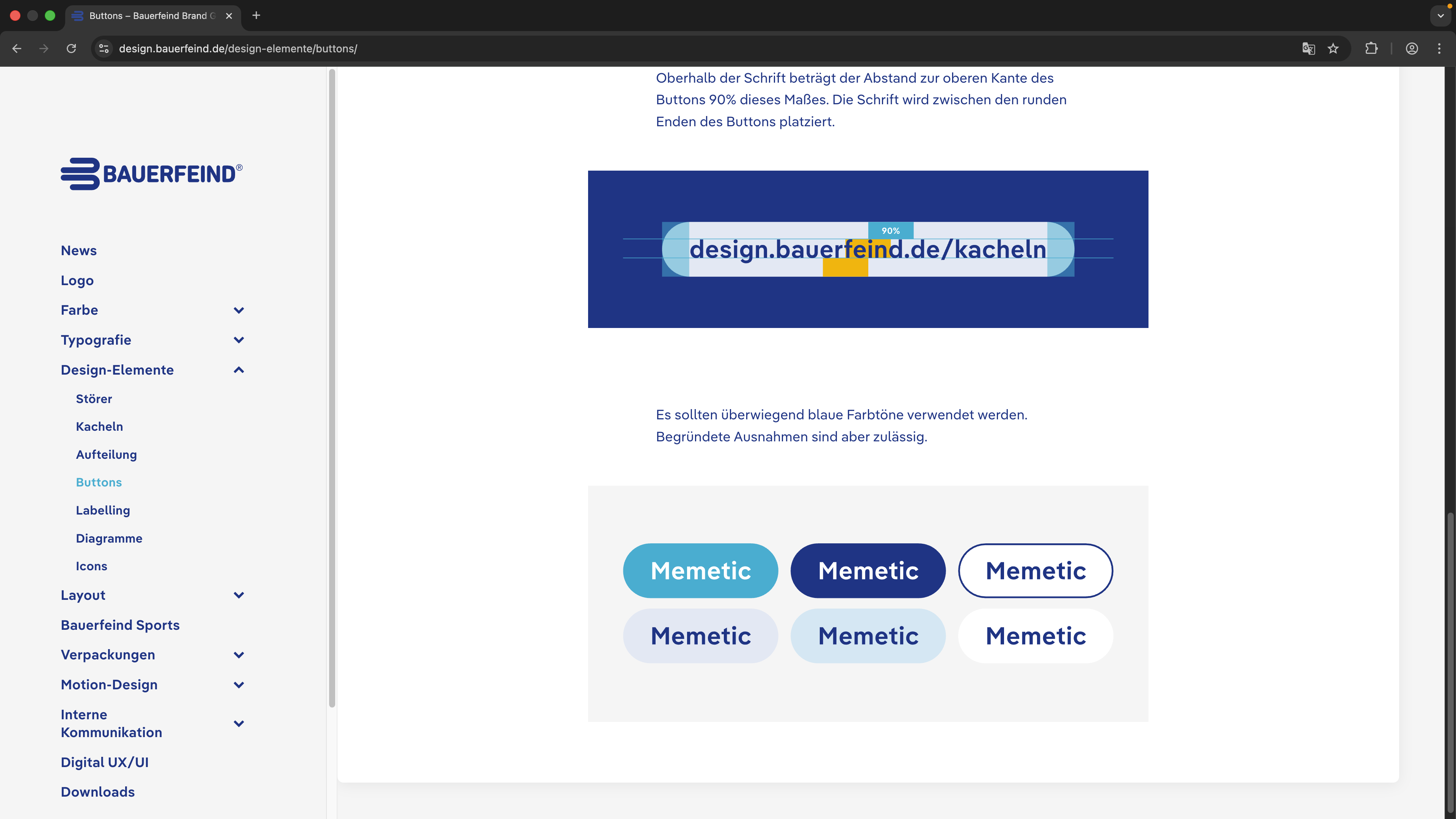The height and width of the screenshot is (819, 1456).
Task: Click the pale lavender Memetic button
Action: pos(700,636)
